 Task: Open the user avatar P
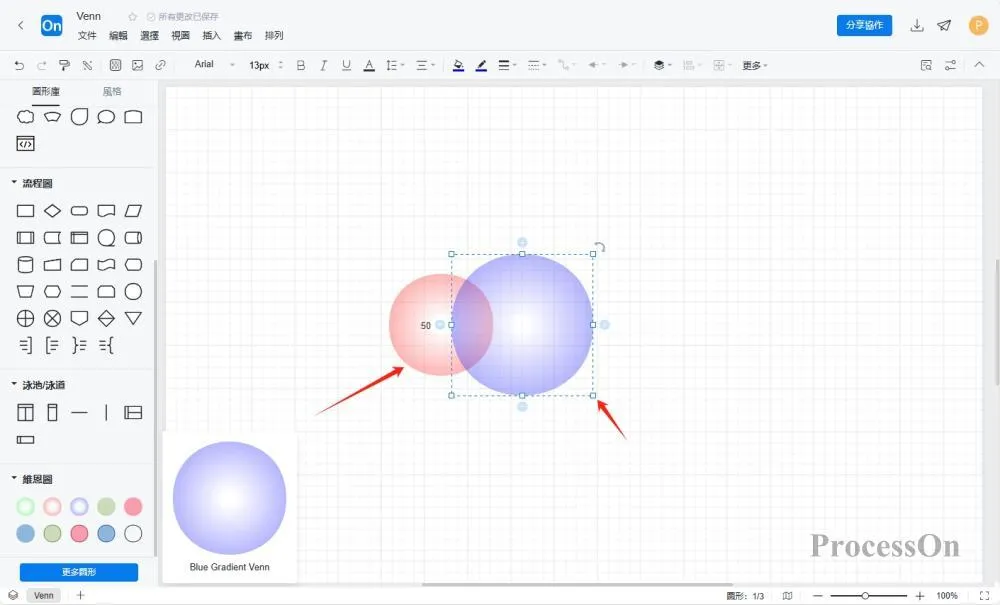(x=978, y=26)
